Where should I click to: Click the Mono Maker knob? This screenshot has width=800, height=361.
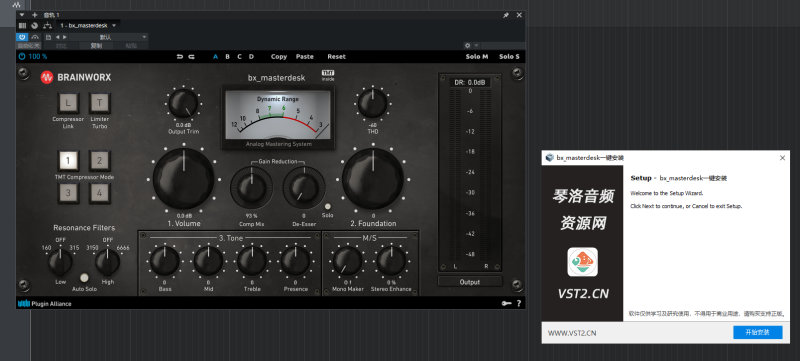[347, 261]
